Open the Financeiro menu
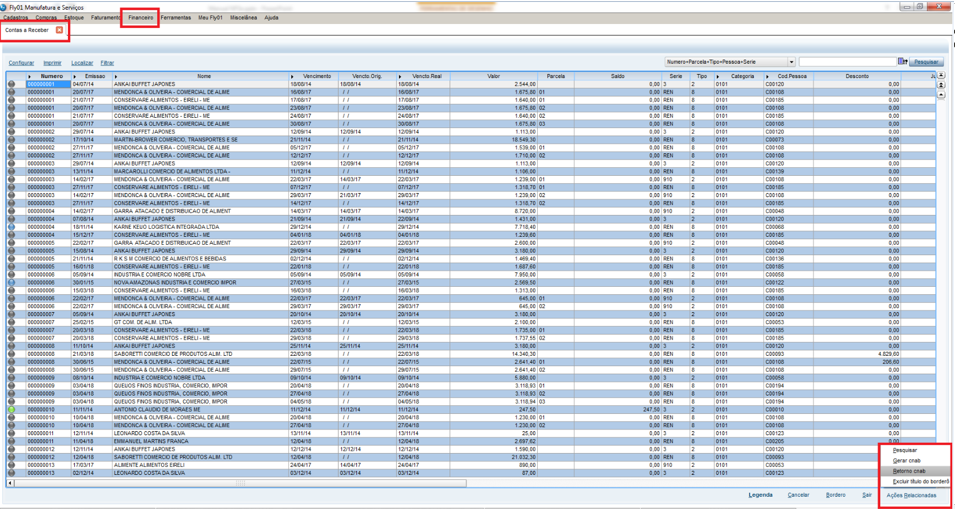 pos(141,18)
